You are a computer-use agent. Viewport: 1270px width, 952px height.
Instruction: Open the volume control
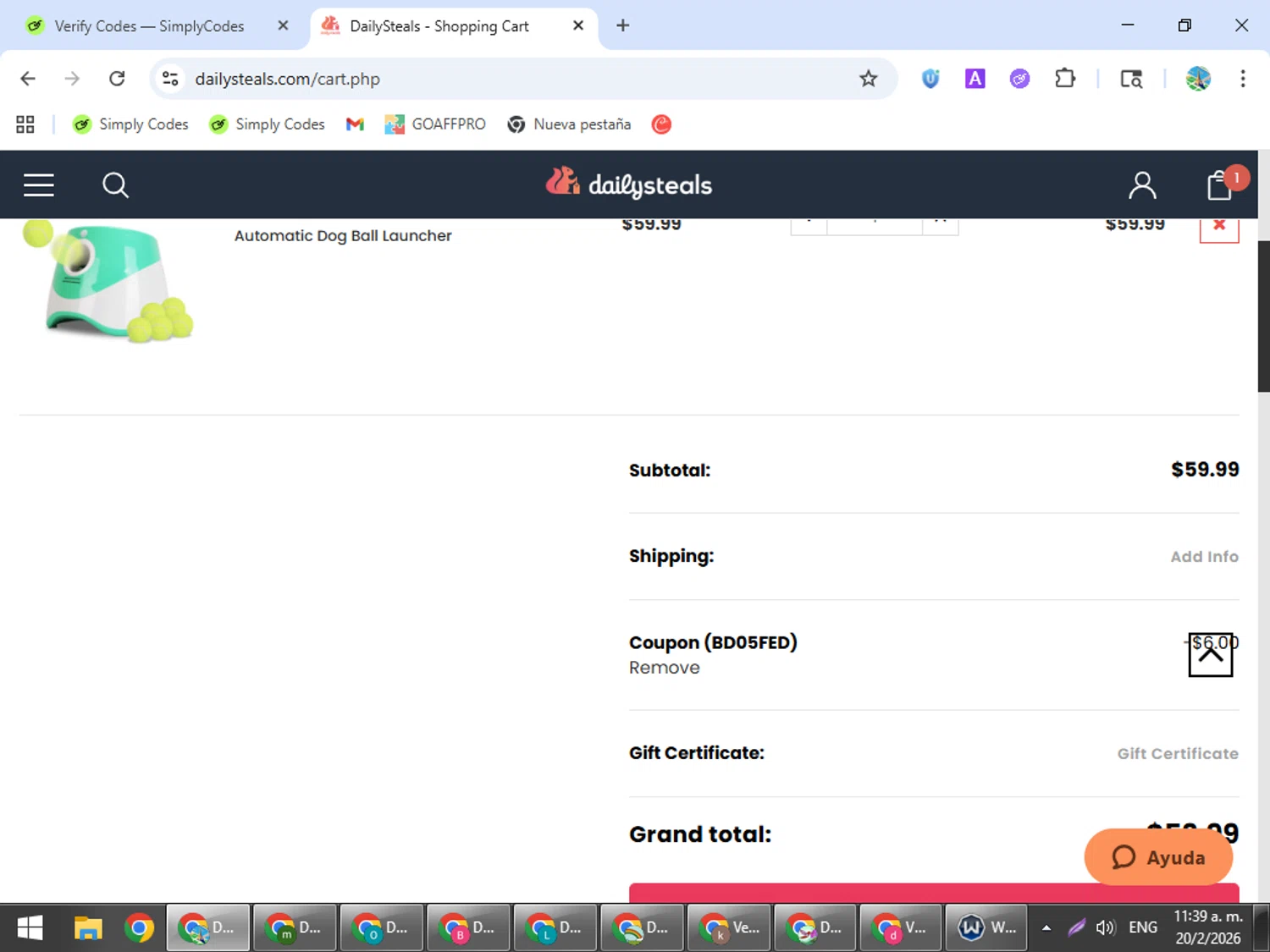click(1105, 927)
